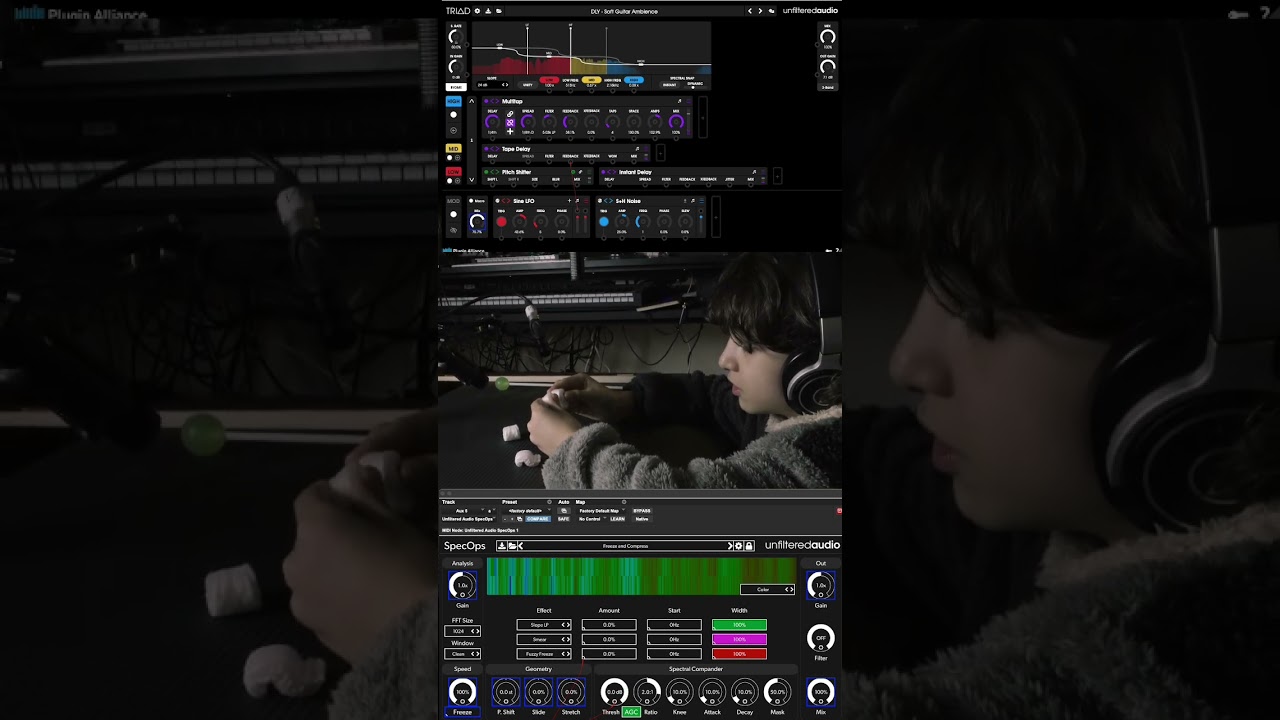Click the Sine LFO plus icon
The width and height of the screenshot is (1280, 720).
[x=569, y=201]
